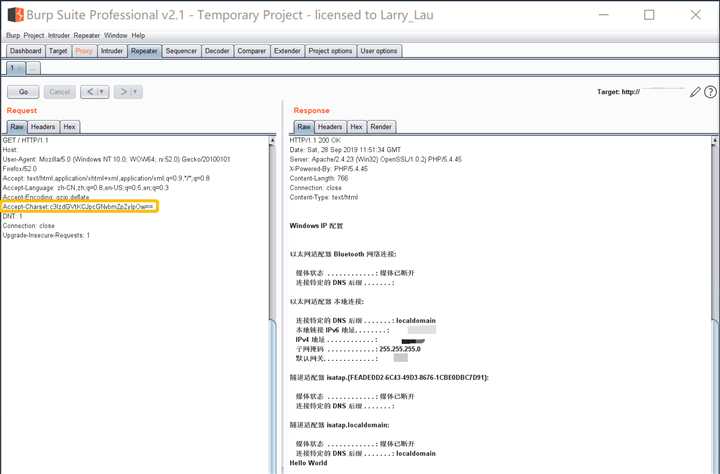The height and width of the screenshot is (474, 720).
Task: Open the Burp menu
Action: 13,35
